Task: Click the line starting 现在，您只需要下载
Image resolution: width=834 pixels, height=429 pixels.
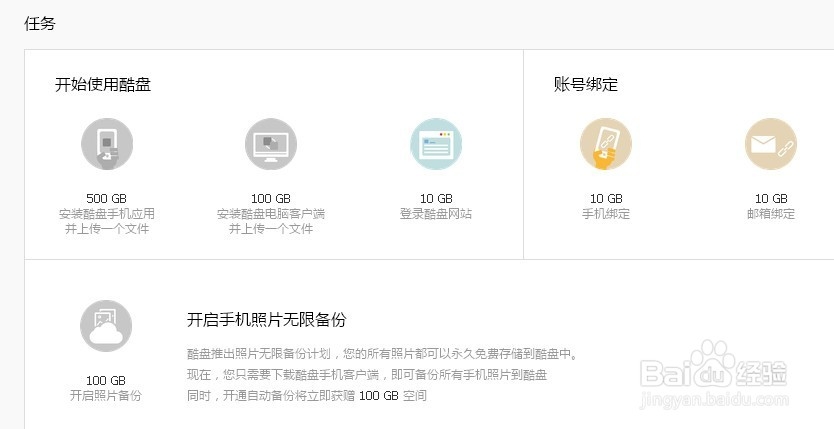Action: [367, 375]
